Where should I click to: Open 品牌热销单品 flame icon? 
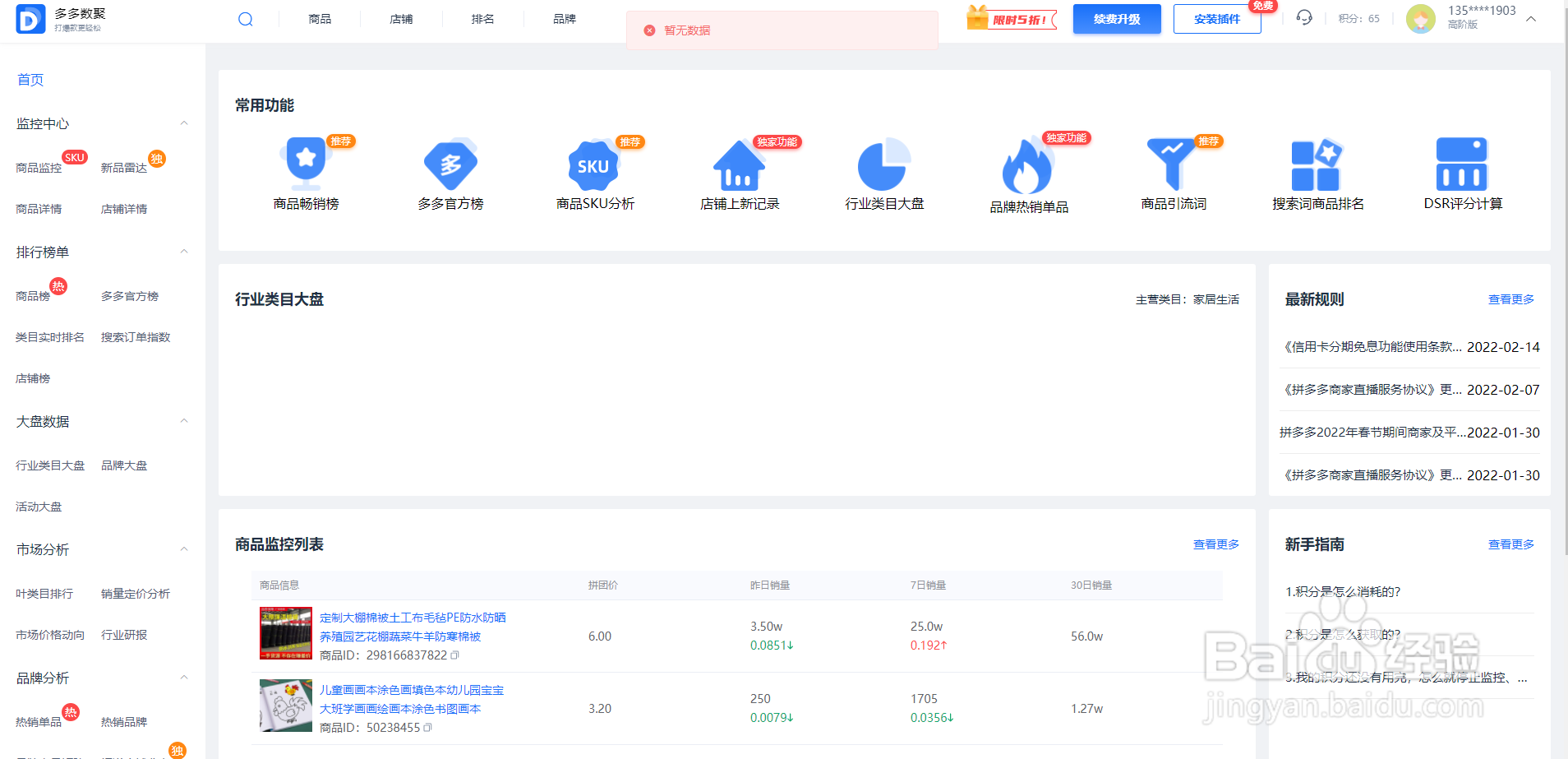(1027, 165)
